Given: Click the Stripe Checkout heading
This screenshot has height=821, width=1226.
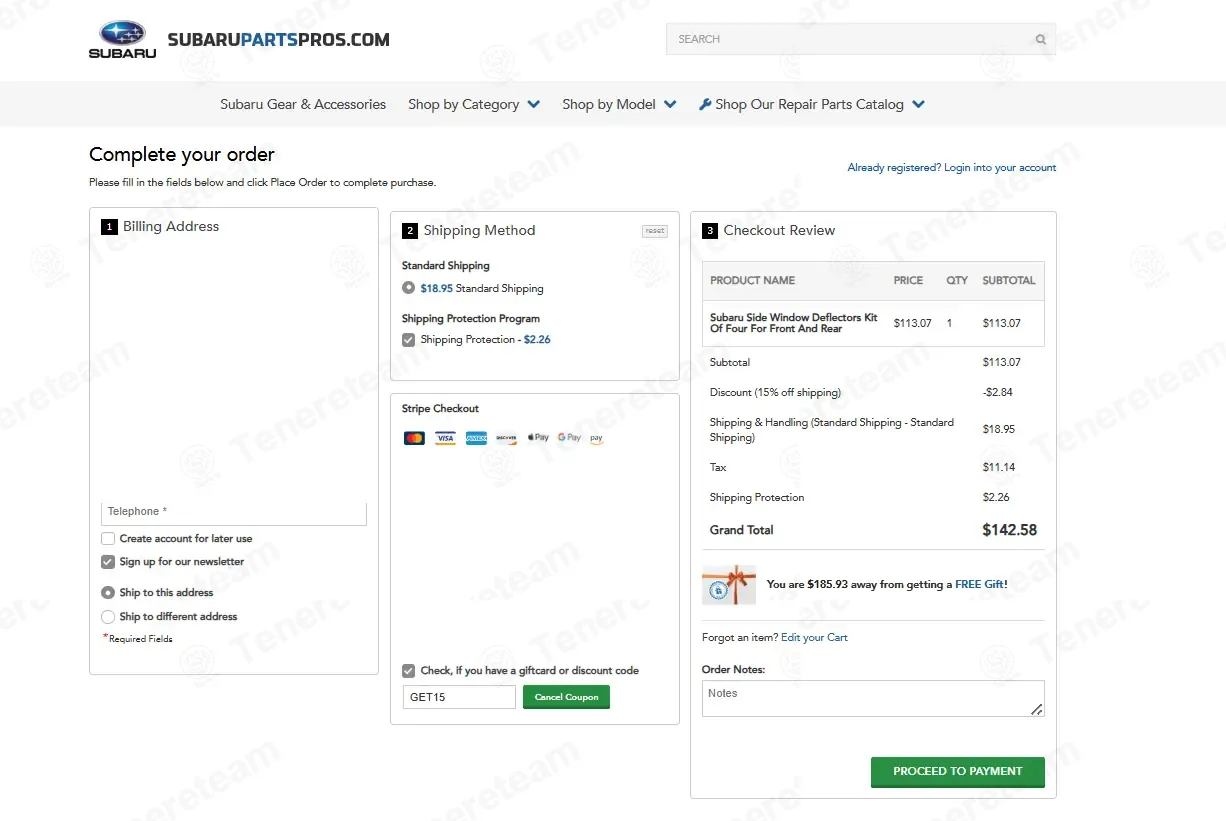Looking at the screenshot, I should click(x=440, y=409).
